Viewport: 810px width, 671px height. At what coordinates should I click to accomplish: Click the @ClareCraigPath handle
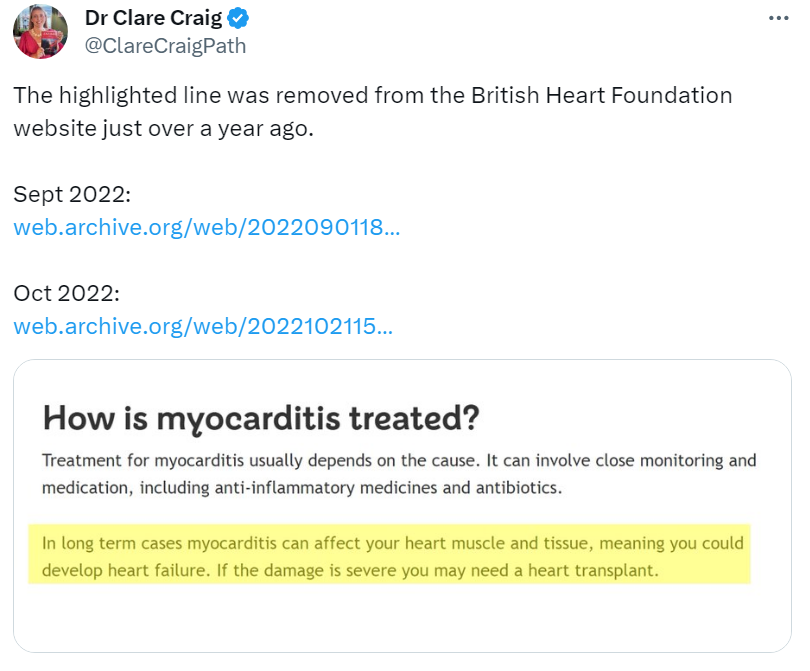click(x=164, y=46)
